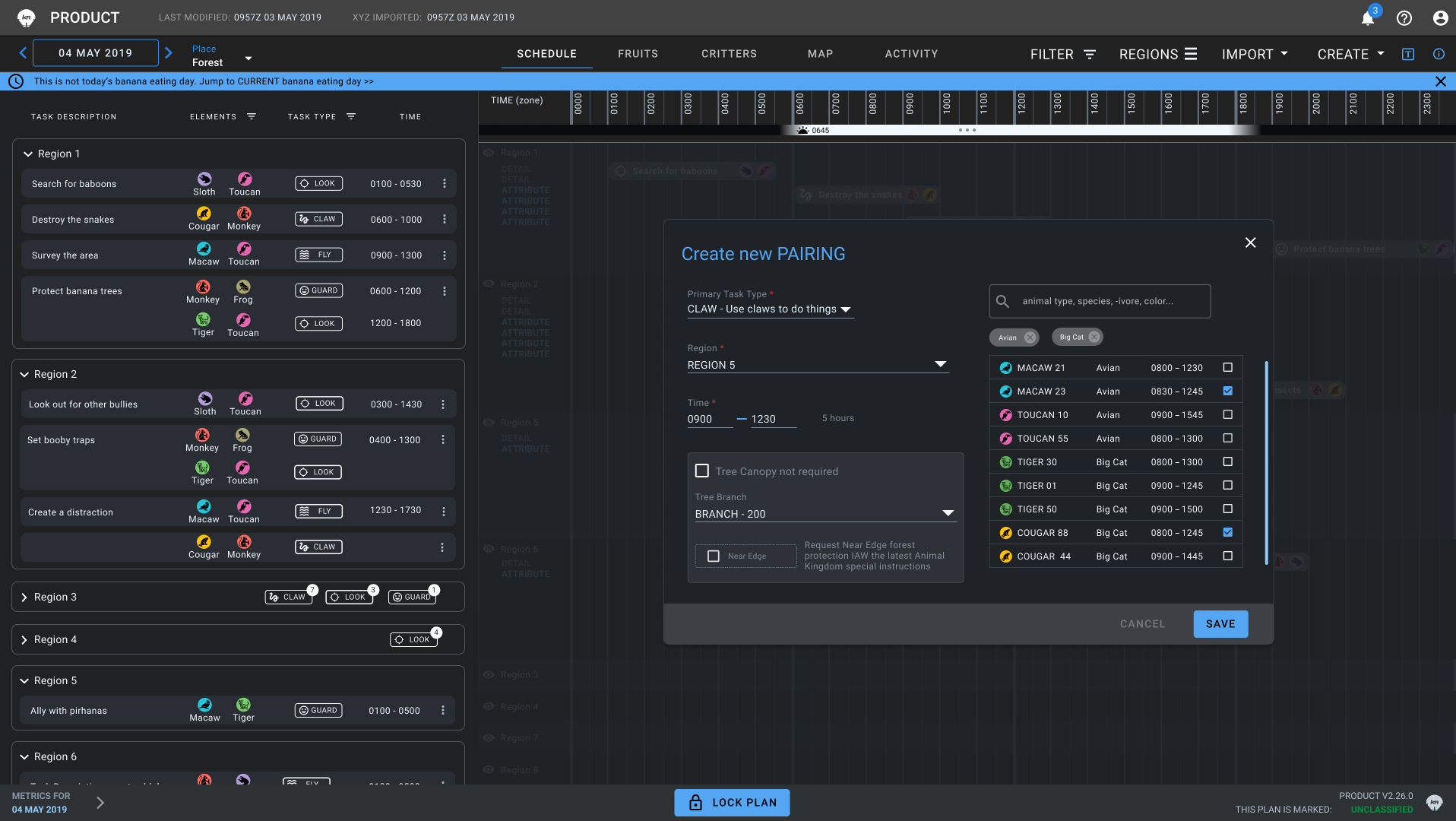Click the ELEMENTS column filter icon

[251, 116]
